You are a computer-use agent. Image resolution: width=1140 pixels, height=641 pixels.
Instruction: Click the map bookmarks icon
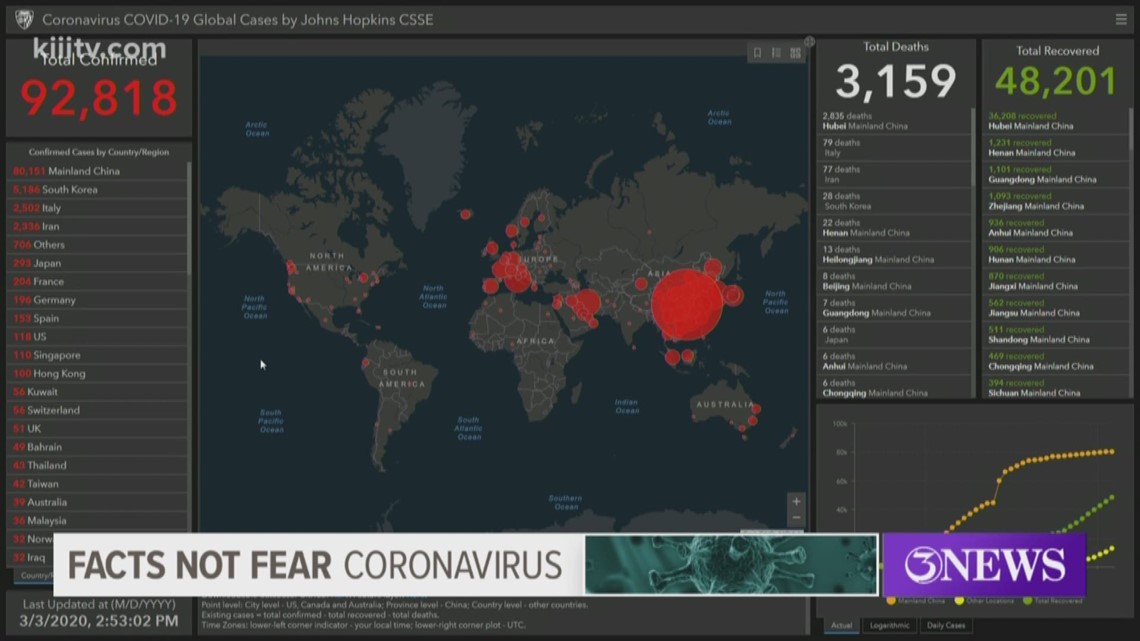click(x=757, y=53)
